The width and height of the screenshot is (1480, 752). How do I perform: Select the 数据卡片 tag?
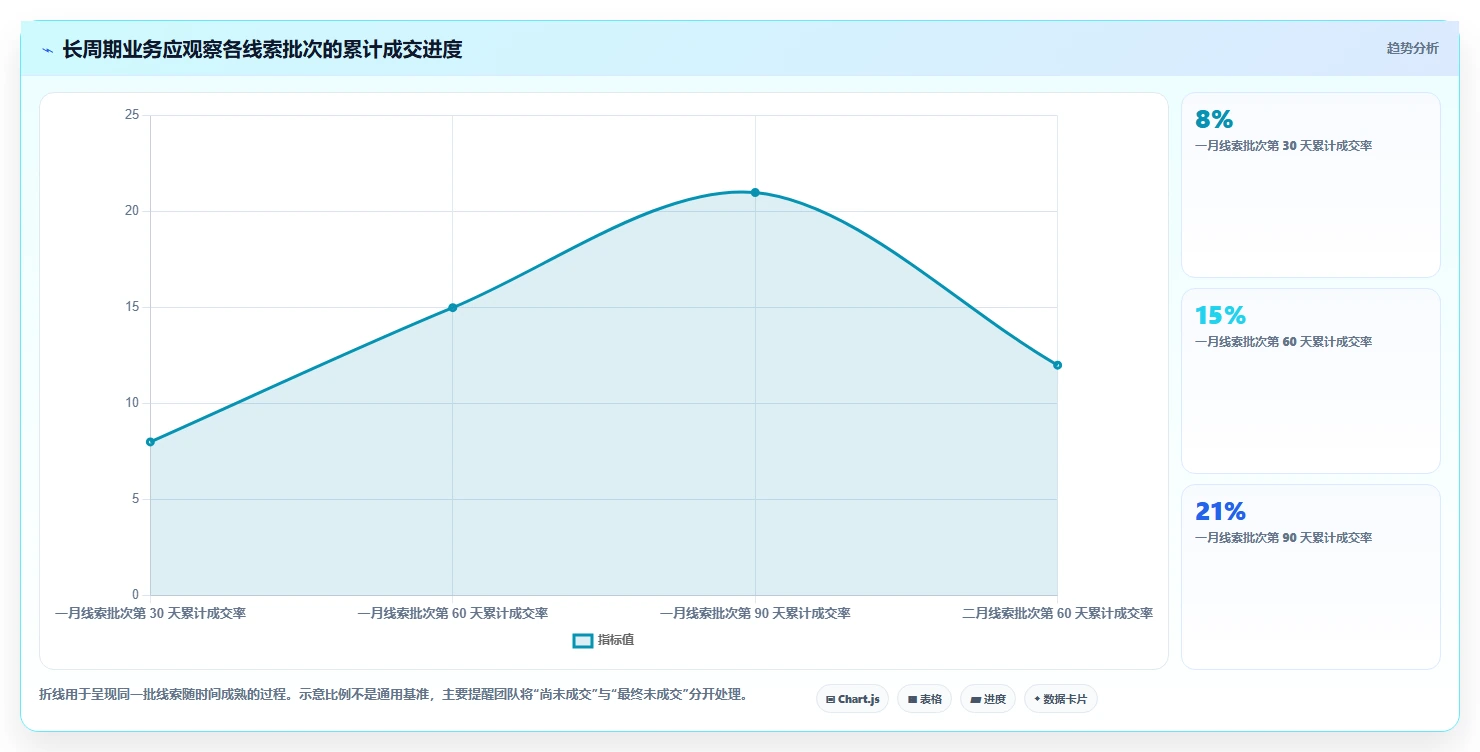tap(1060, 699)
